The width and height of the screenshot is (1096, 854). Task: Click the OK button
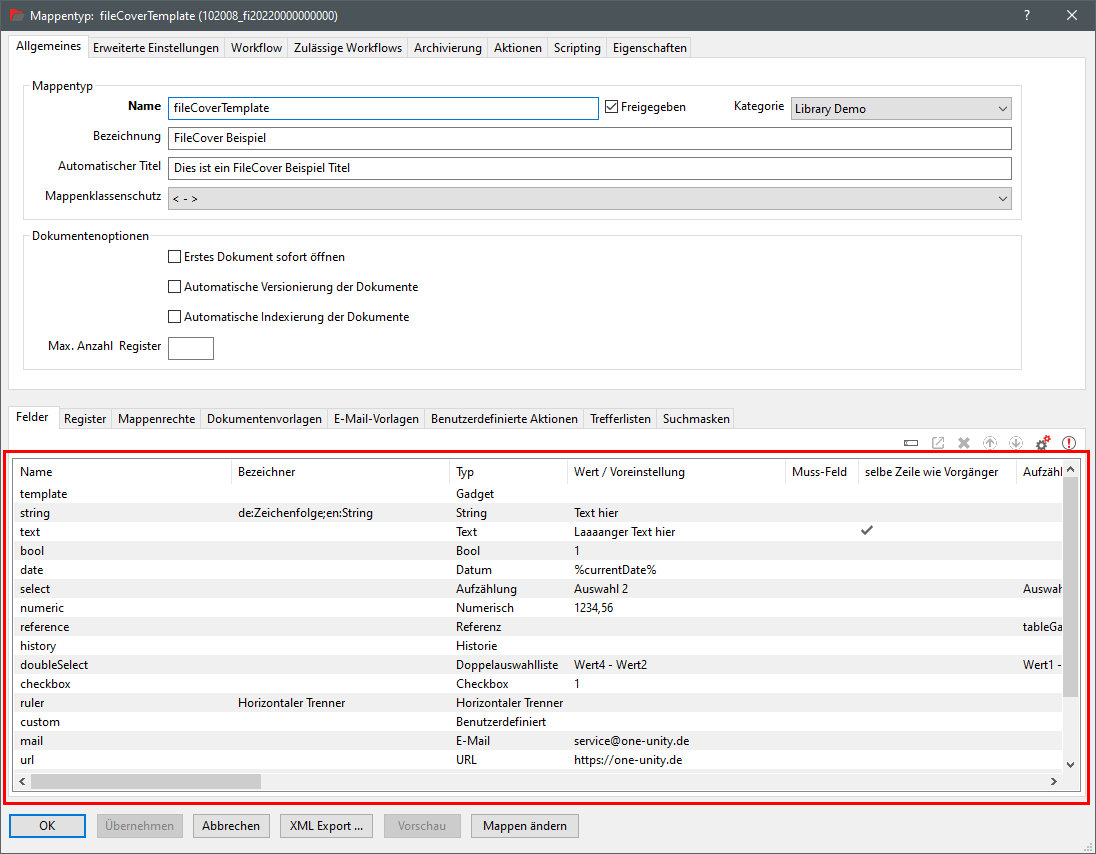point(48,825)
